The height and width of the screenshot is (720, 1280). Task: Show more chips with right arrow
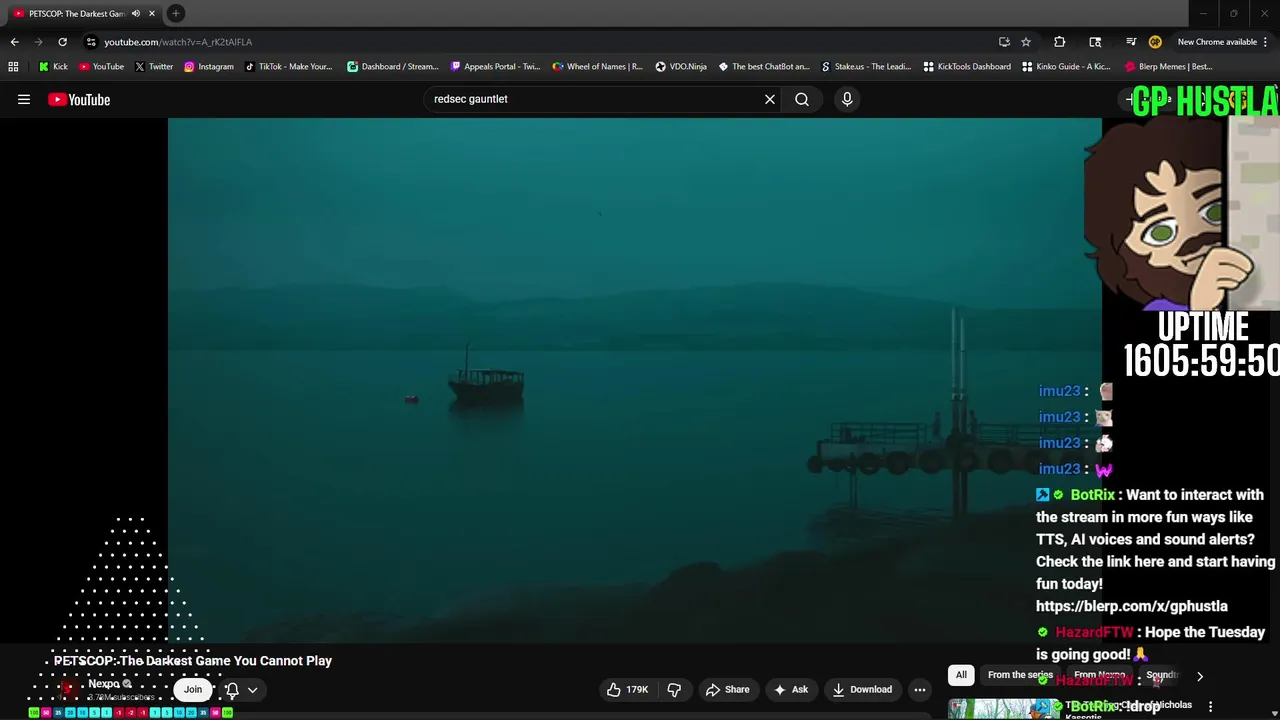[x=1200, y=676]
